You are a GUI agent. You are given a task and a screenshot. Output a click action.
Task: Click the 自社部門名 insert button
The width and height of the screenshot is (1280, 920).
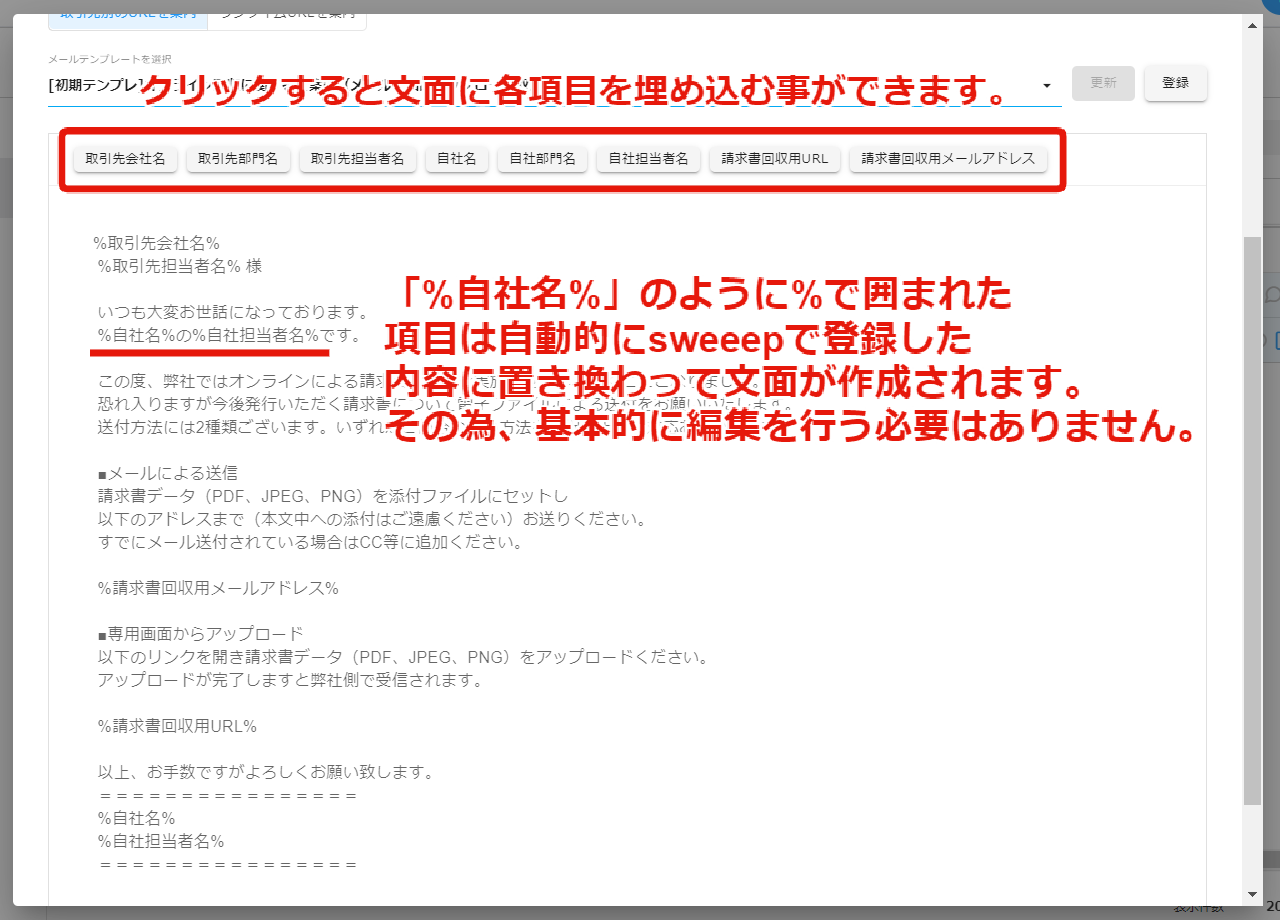(543, 159)
